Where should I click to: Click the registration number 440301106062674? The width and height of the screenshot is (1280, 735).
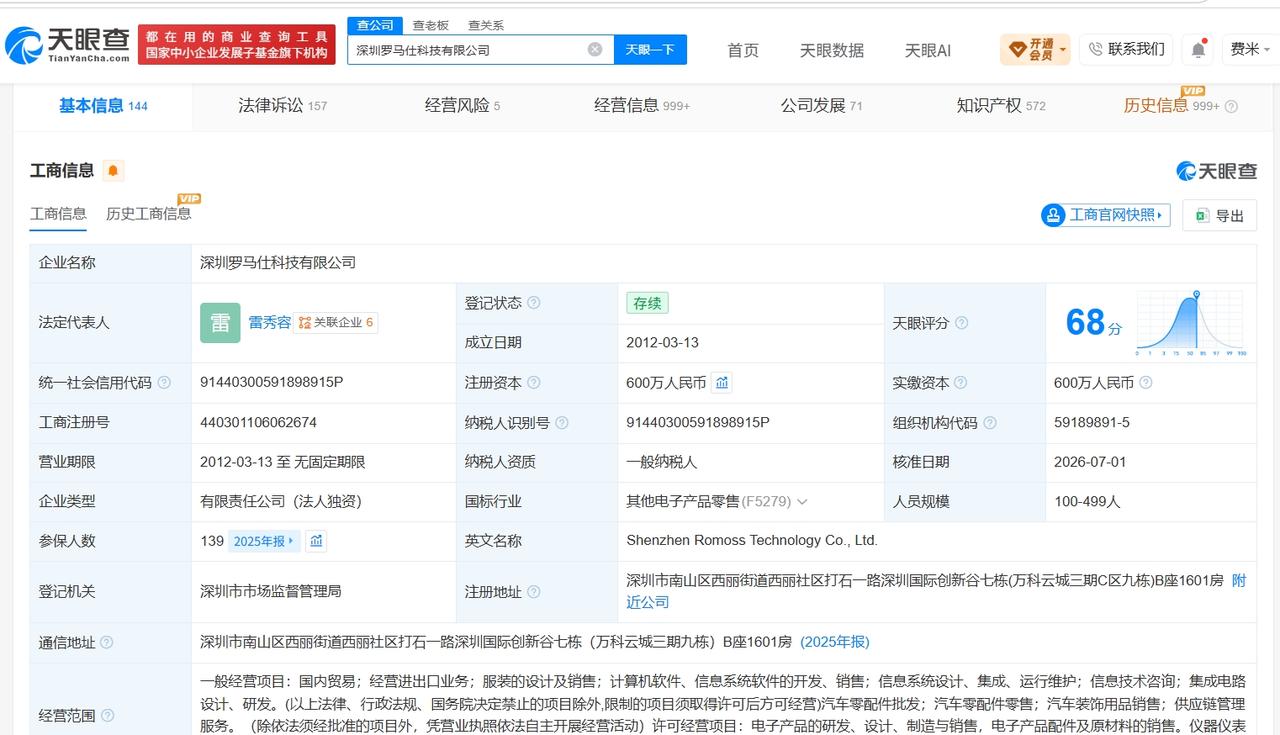(259, 423)
